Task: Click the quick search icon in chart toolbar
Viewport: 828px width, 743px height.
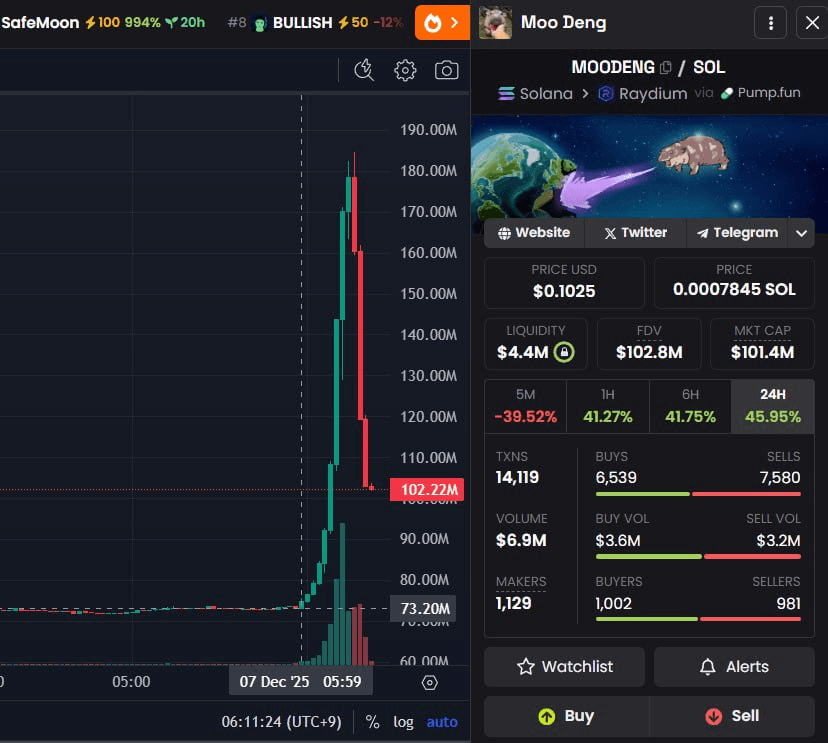Action: (x=364, y=70)
